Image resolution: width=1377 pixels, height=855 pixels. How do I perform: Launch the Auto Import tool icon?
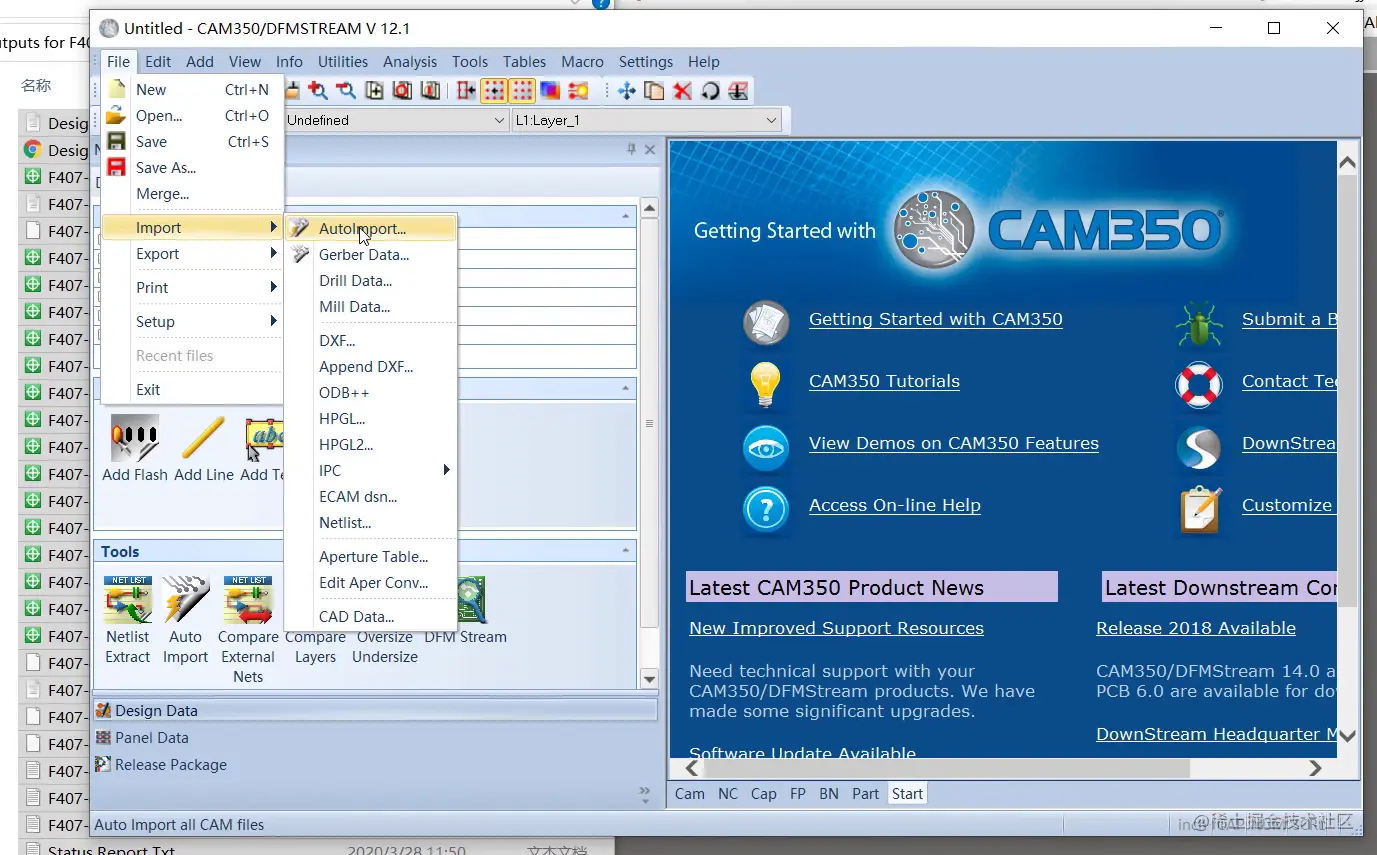pos(186,600)
